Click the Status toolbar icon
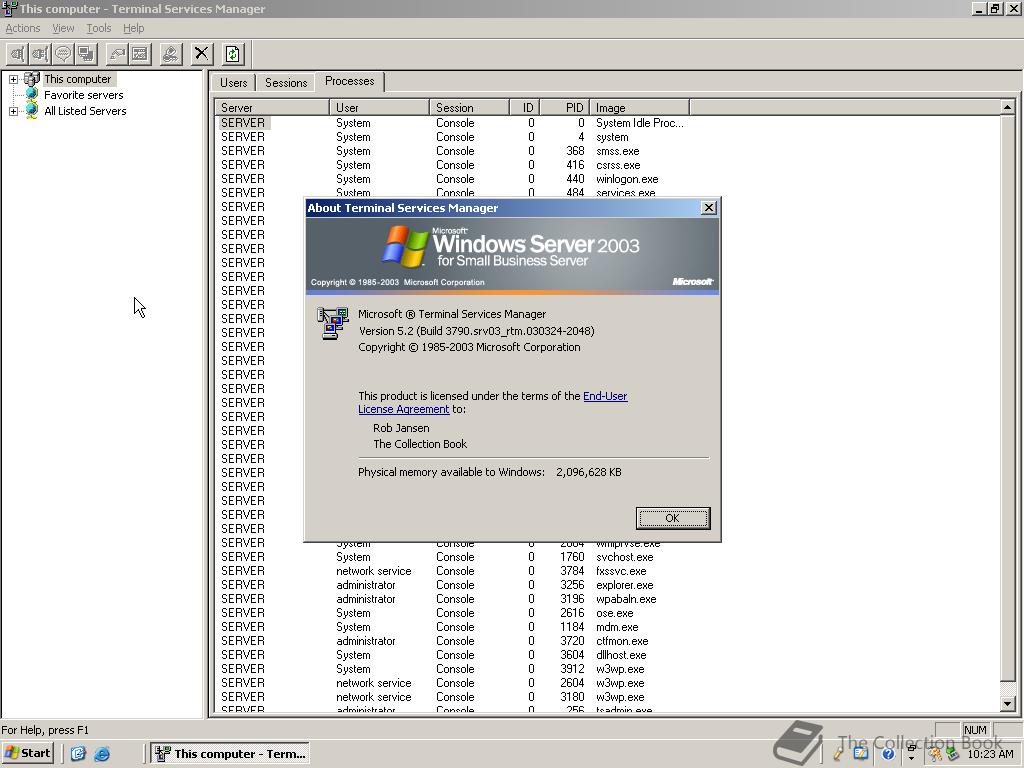The width and height of the screenshot is (1024, 768). point(140,54)
